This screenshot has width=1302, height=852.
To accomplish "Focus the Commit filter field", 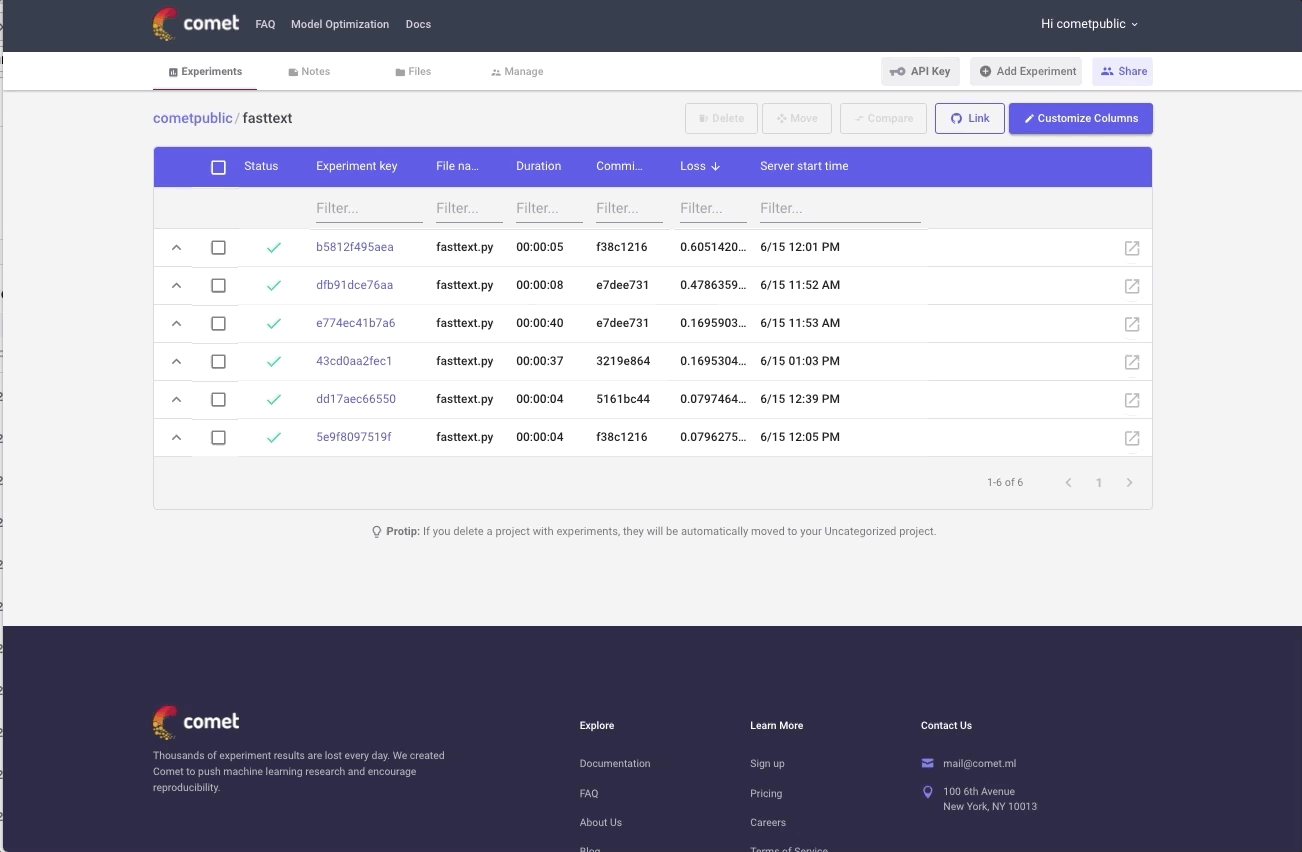I will [x=629, y=208].
